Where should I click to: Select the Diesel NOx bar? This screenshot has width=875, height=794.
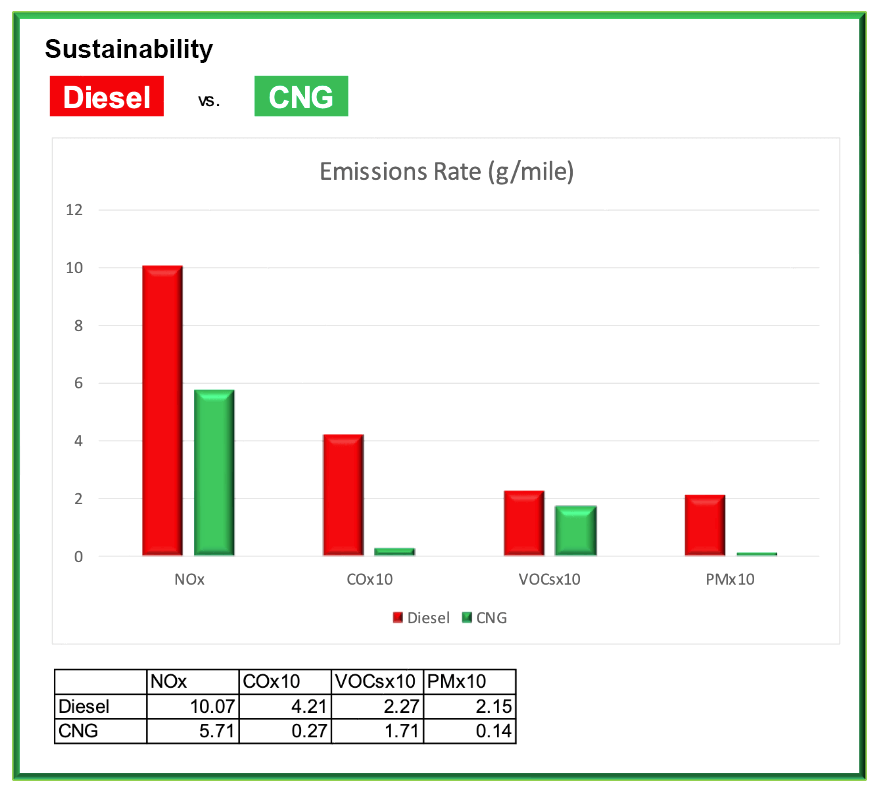click(x=162, y=410)
